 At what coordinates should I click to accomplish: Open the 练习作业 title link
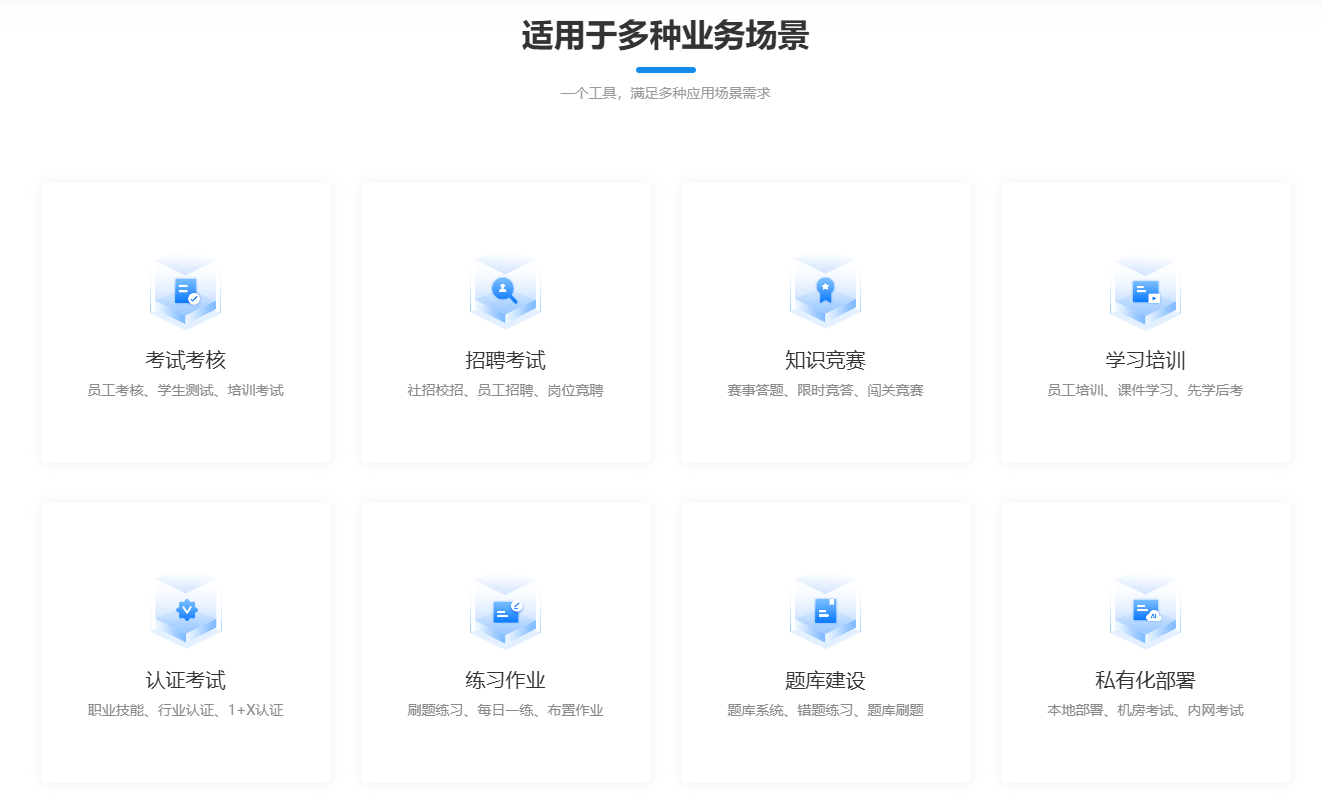(x=505, y=680)
